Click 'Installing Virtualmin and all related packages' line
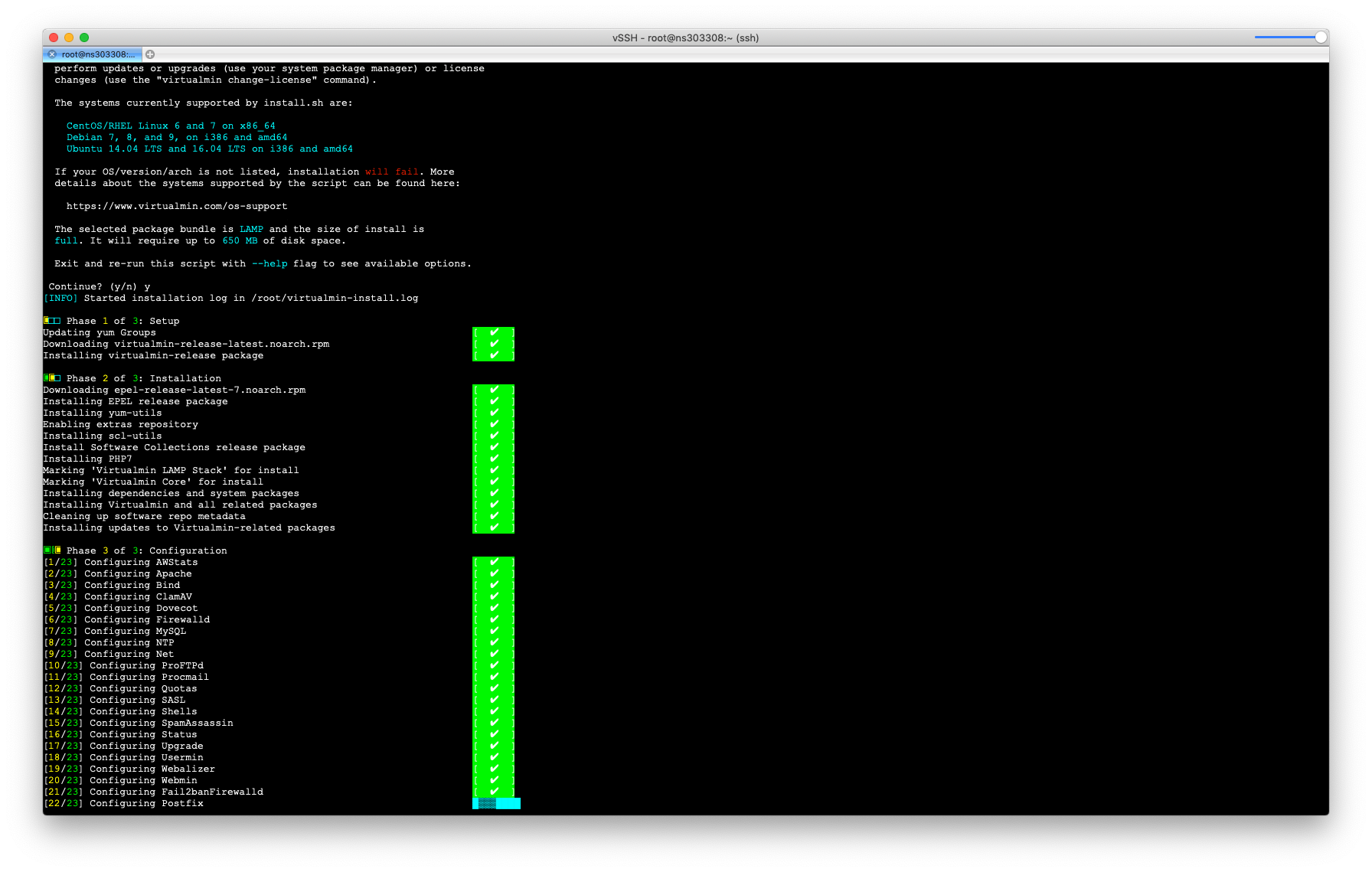1372x872 pixels. (181, 505)
